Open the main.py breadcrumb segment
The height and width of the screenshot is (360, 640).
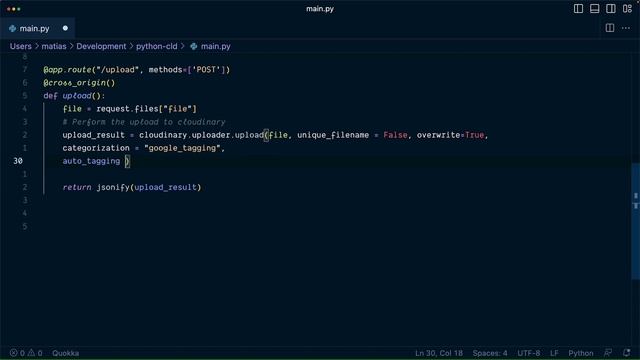pyautogui.click(x=216, y=46)
